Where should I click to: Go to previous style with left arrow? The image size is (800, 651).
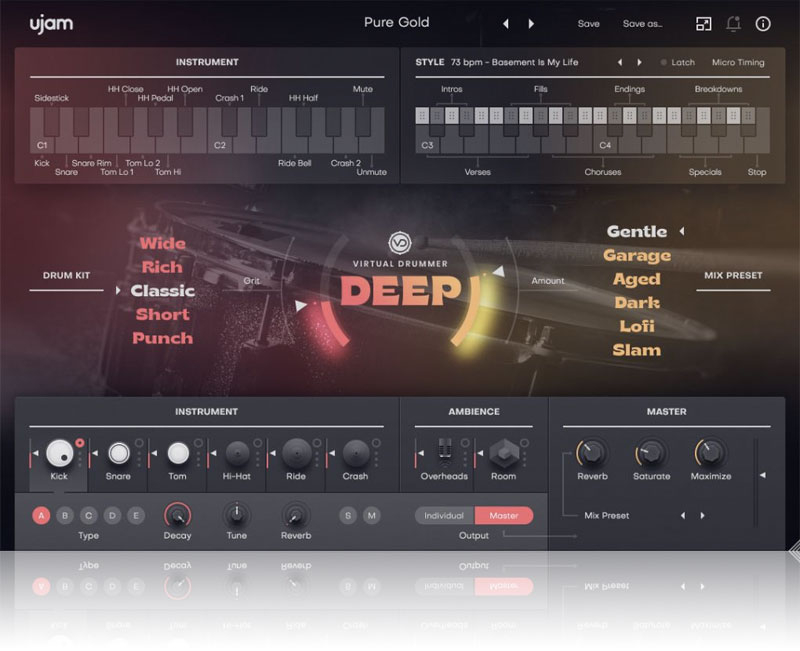(620, 62)
